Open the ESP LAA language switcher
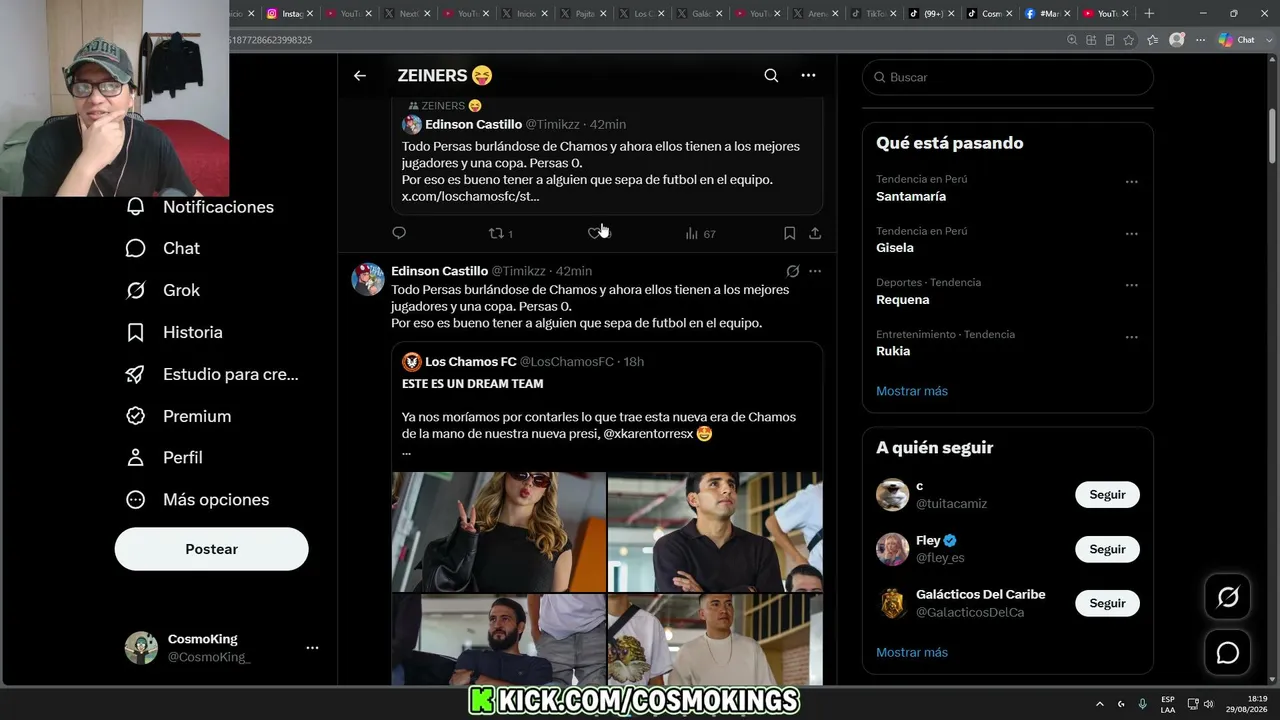1280x720 pixels. [1168, 704]
